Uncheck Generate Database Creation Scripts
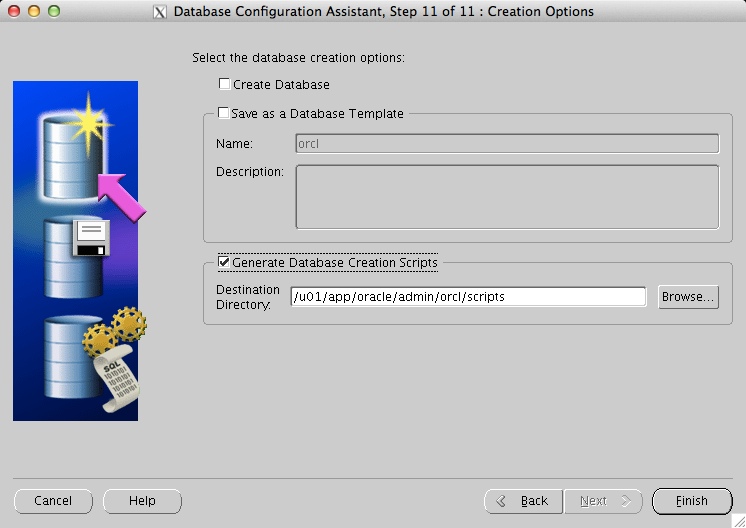The image size is (746, 528). (224, 262)
